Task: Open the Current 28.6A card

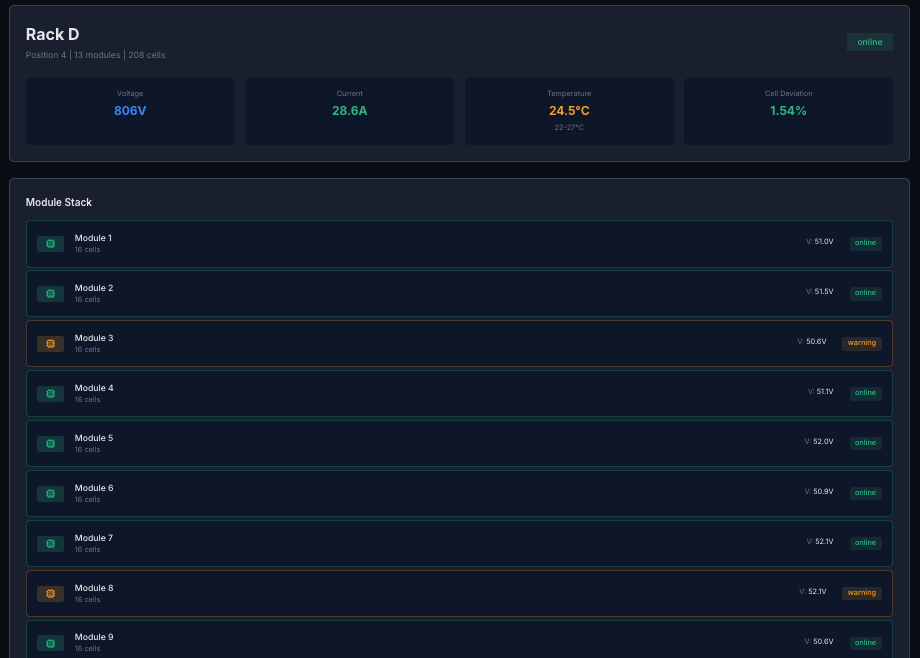Action: coord(349,111)
